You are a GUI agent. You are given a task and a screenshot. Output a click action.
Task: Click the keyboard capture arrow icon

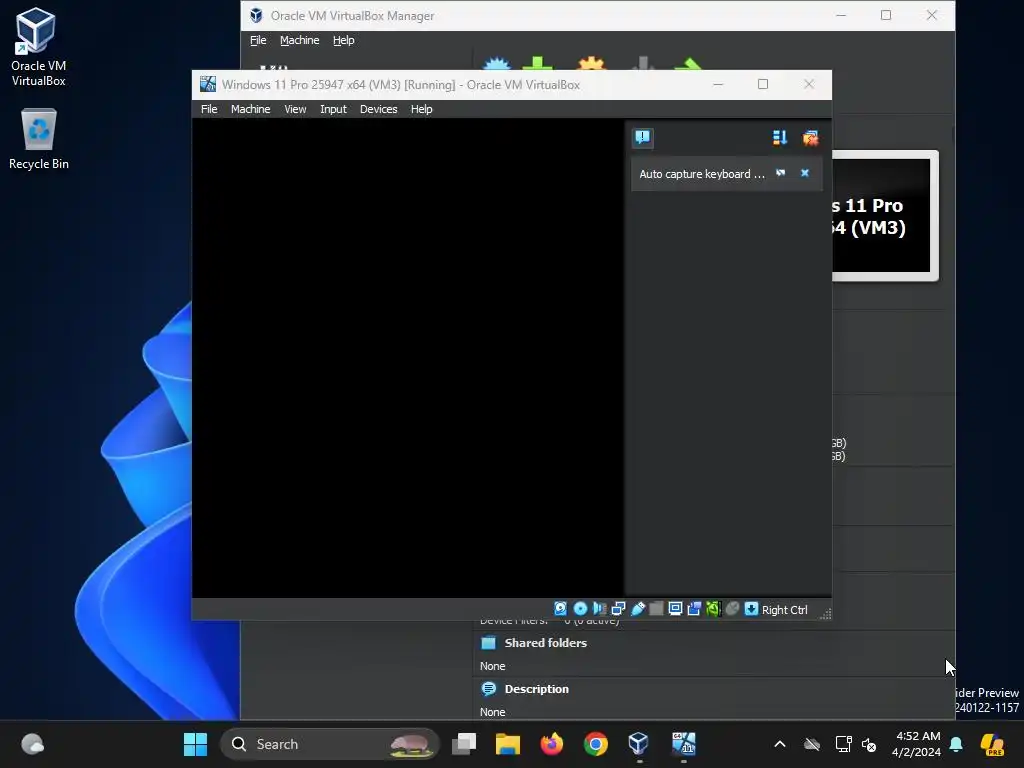tap(751, 609)
